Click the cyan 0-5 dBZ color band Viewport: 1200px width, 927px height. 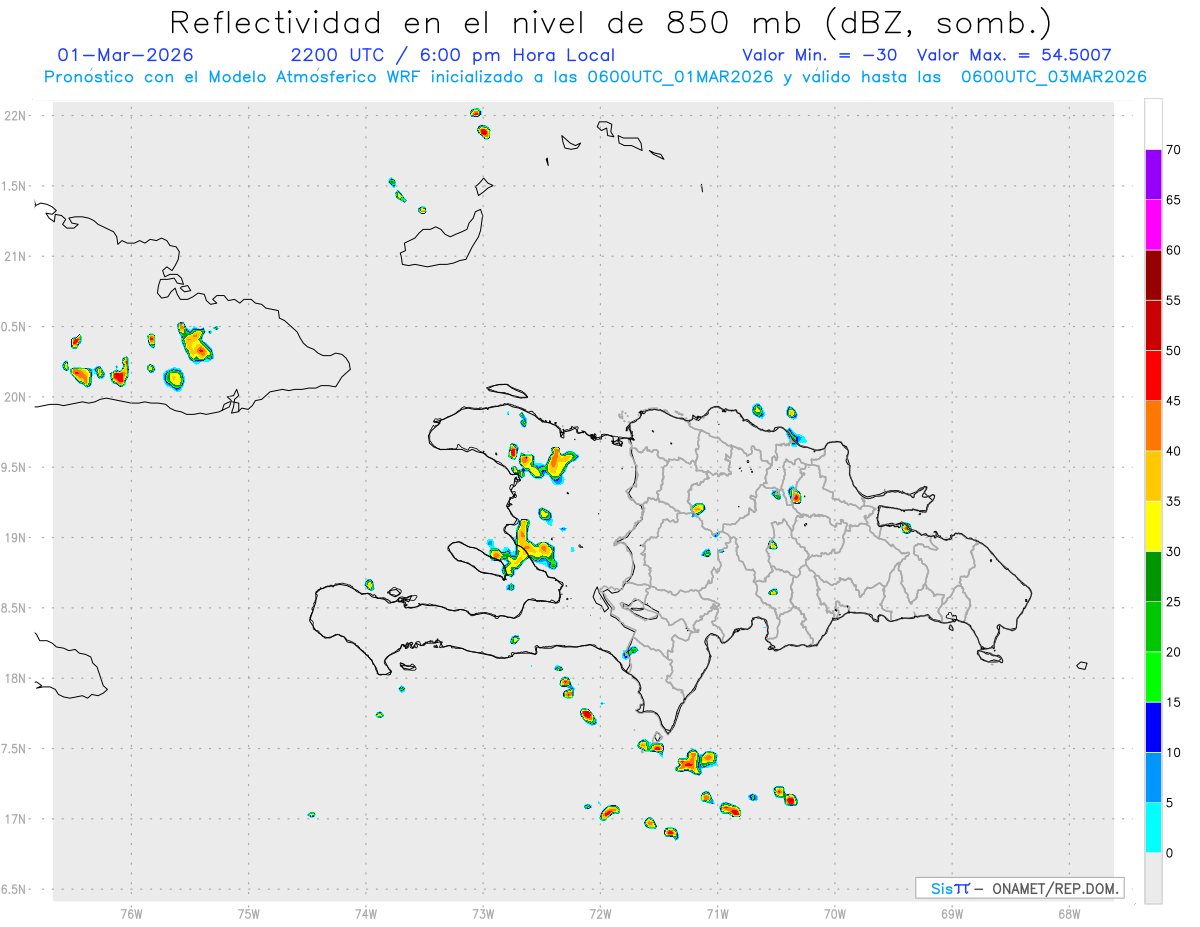click(1153, 828)
